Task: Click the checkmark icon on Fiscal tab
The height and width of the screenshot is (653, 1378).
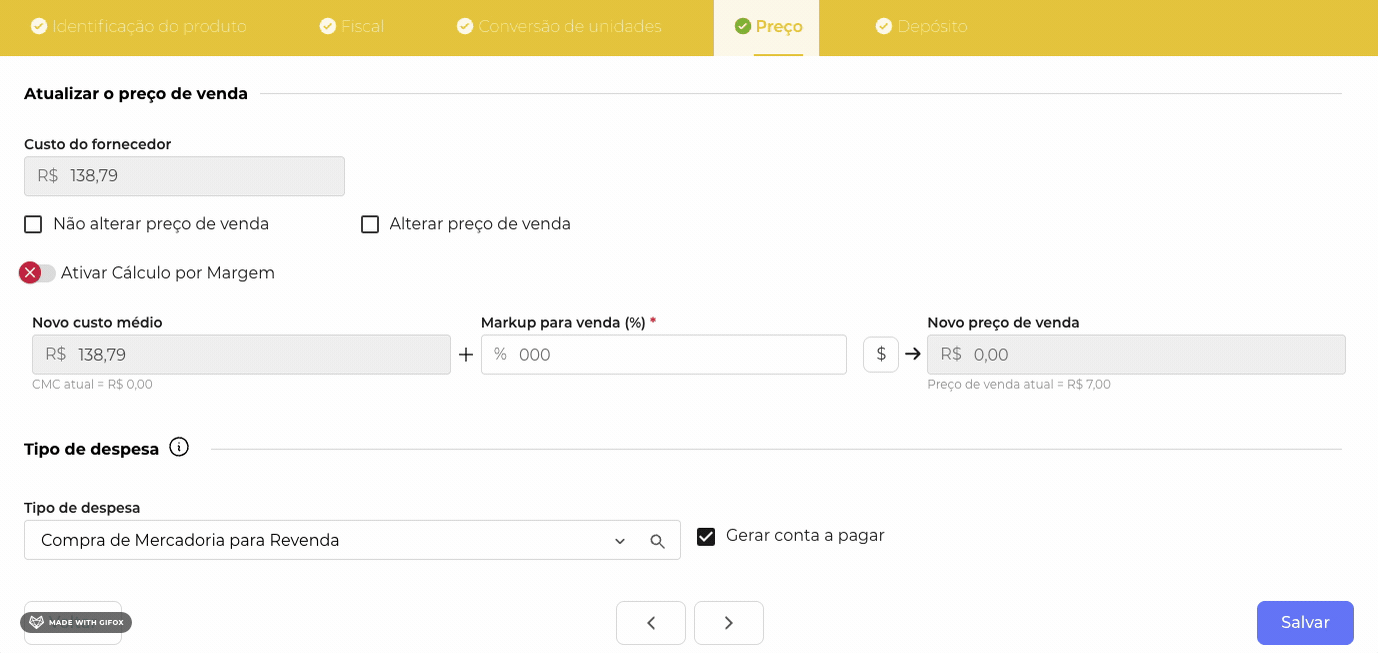Action: click(328, 26)
